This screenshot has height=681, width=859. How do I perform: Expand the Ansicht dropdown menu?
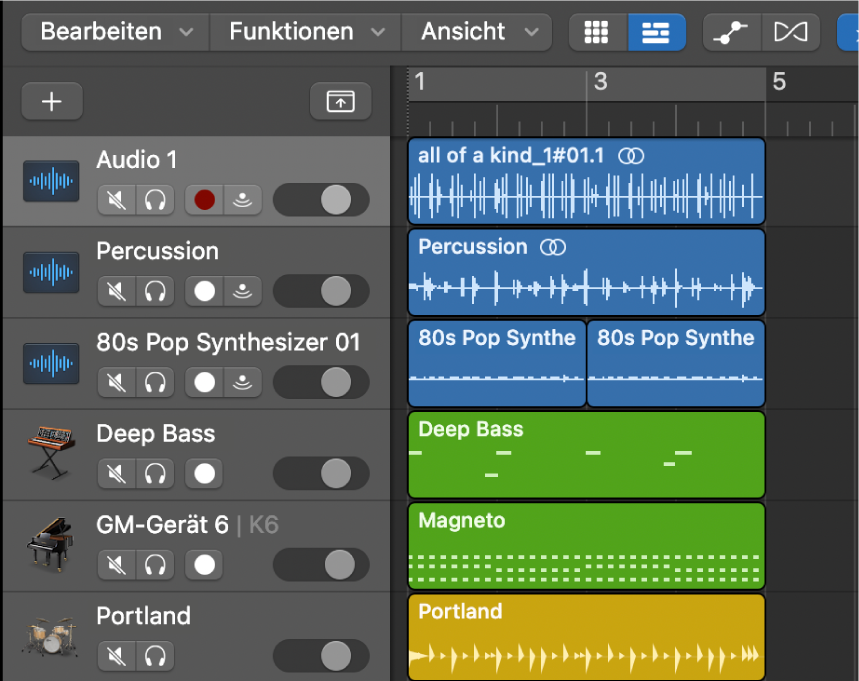tap(477, 32)
